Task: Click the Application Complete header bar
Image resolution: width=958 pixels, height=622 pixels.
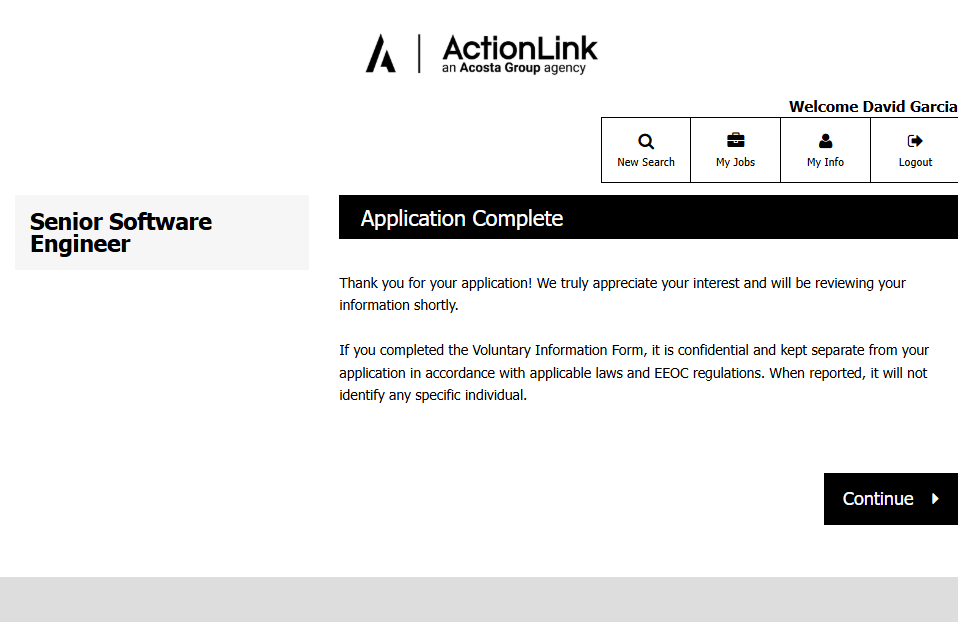Action: pos(648,218)
